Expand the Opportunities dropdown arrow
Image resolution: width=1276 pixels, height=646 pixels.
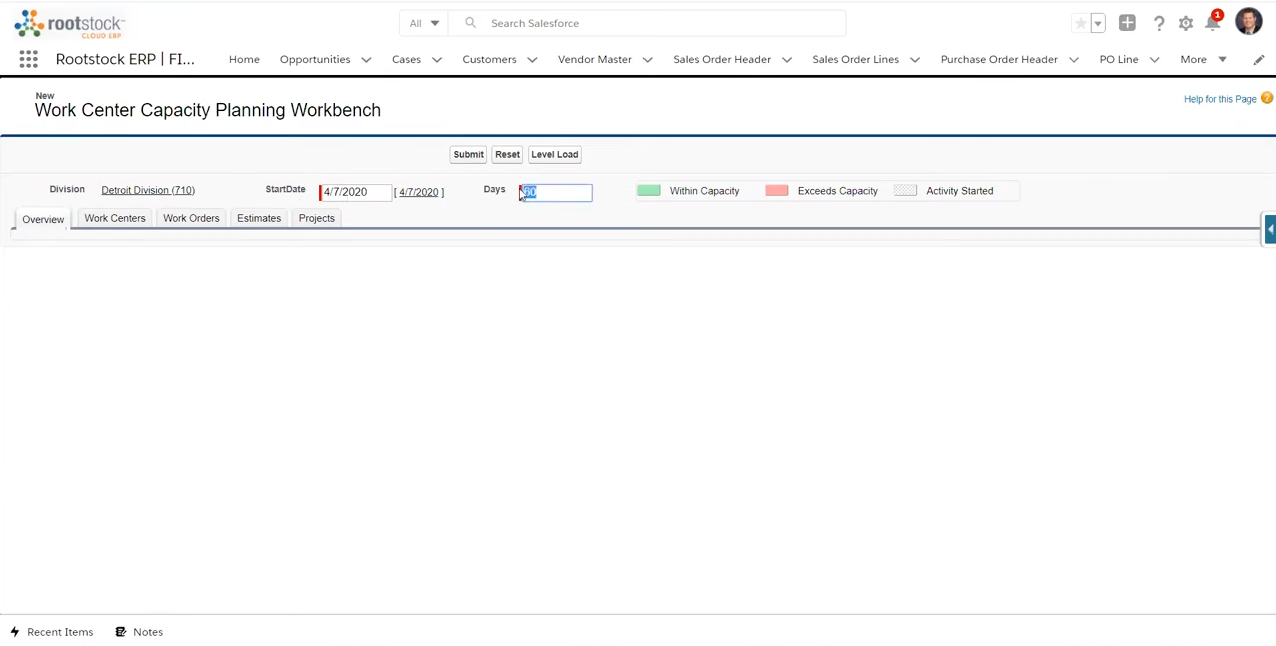point(365,59)
